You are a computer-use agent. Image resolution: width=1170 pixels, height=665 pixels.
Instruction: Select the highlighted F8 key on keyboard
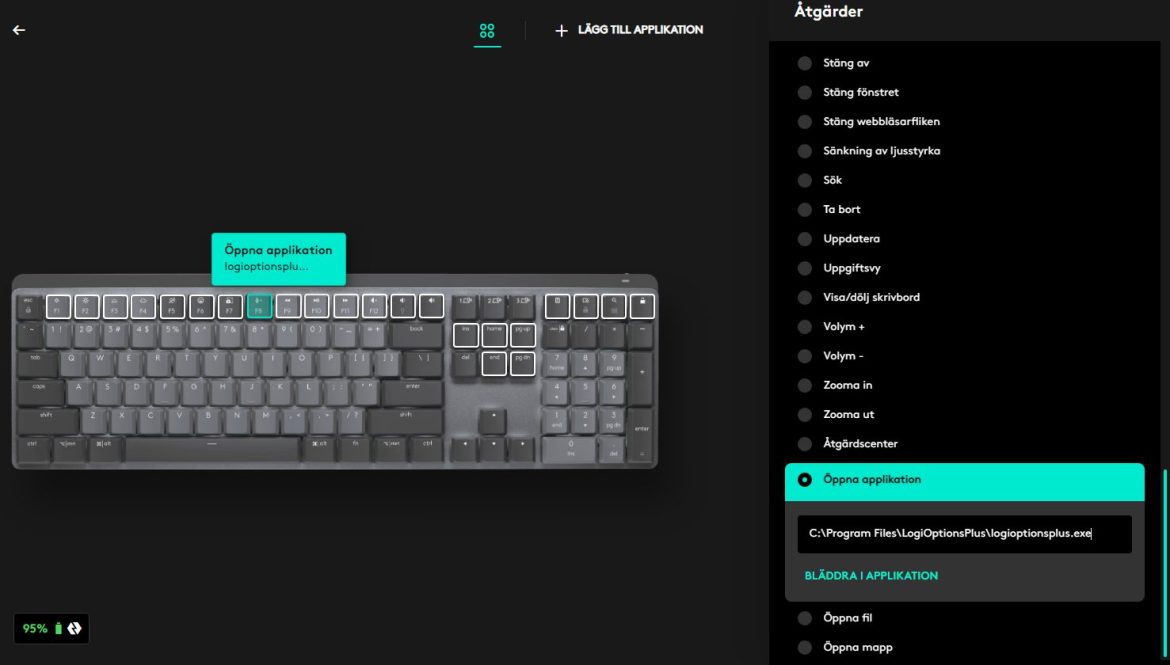point(259,306)
